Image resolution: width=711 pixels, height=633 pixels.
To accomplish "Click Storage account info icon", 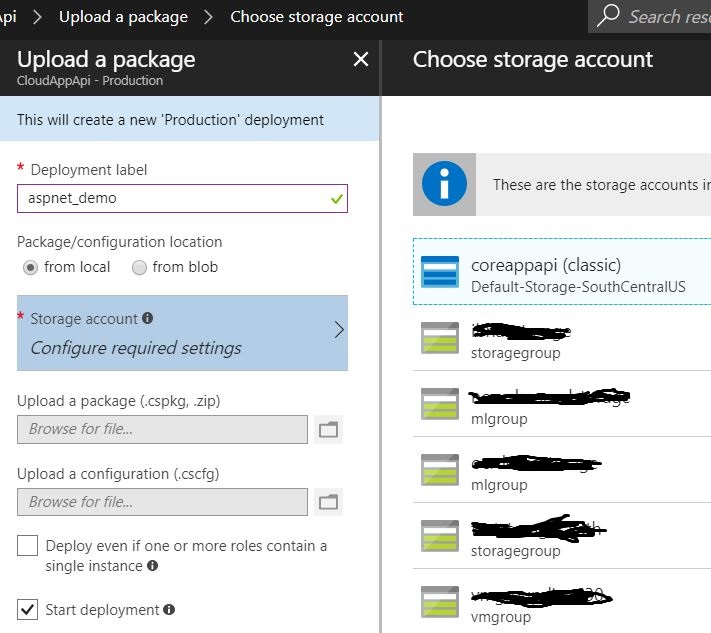I will tap(148, 319).
